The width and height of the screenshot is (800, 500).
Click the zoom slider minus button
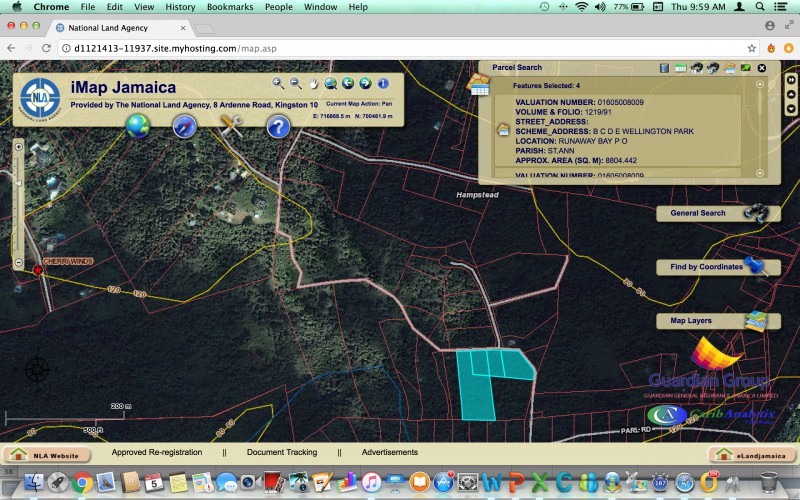tap(19, 263)
